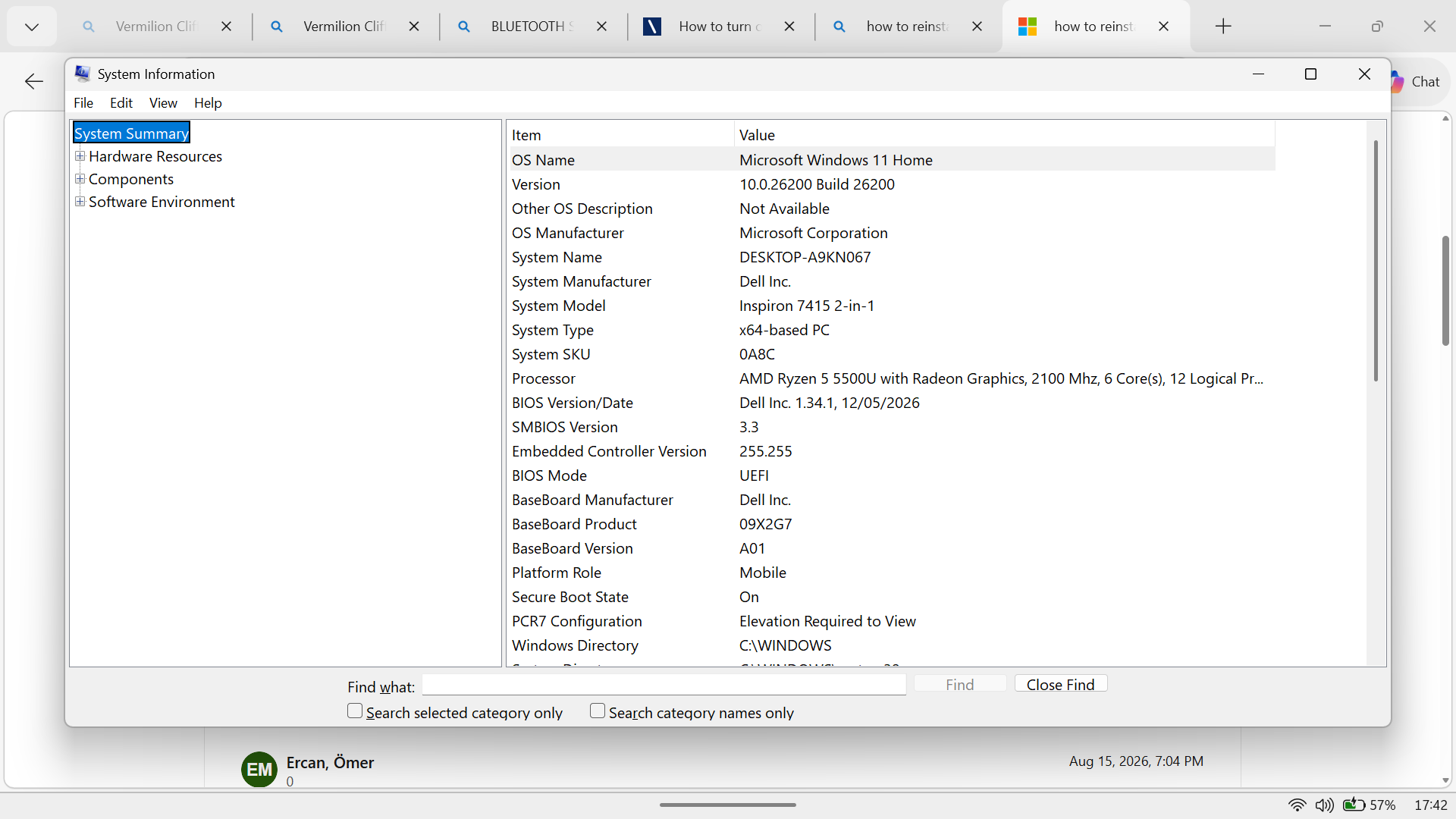
Task: Click the Find button
Action: [960, 684]
